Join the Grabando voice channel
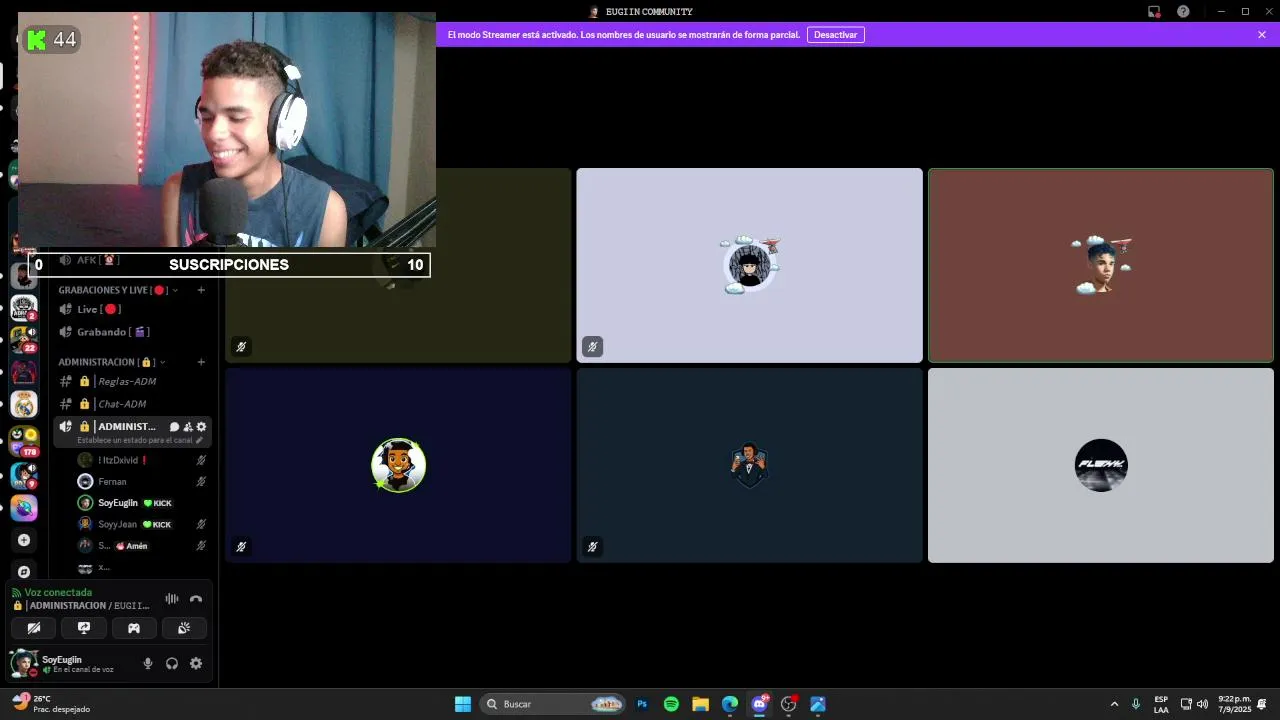Viewport: 1280px width, 720px height. click(x=132, y=332)
